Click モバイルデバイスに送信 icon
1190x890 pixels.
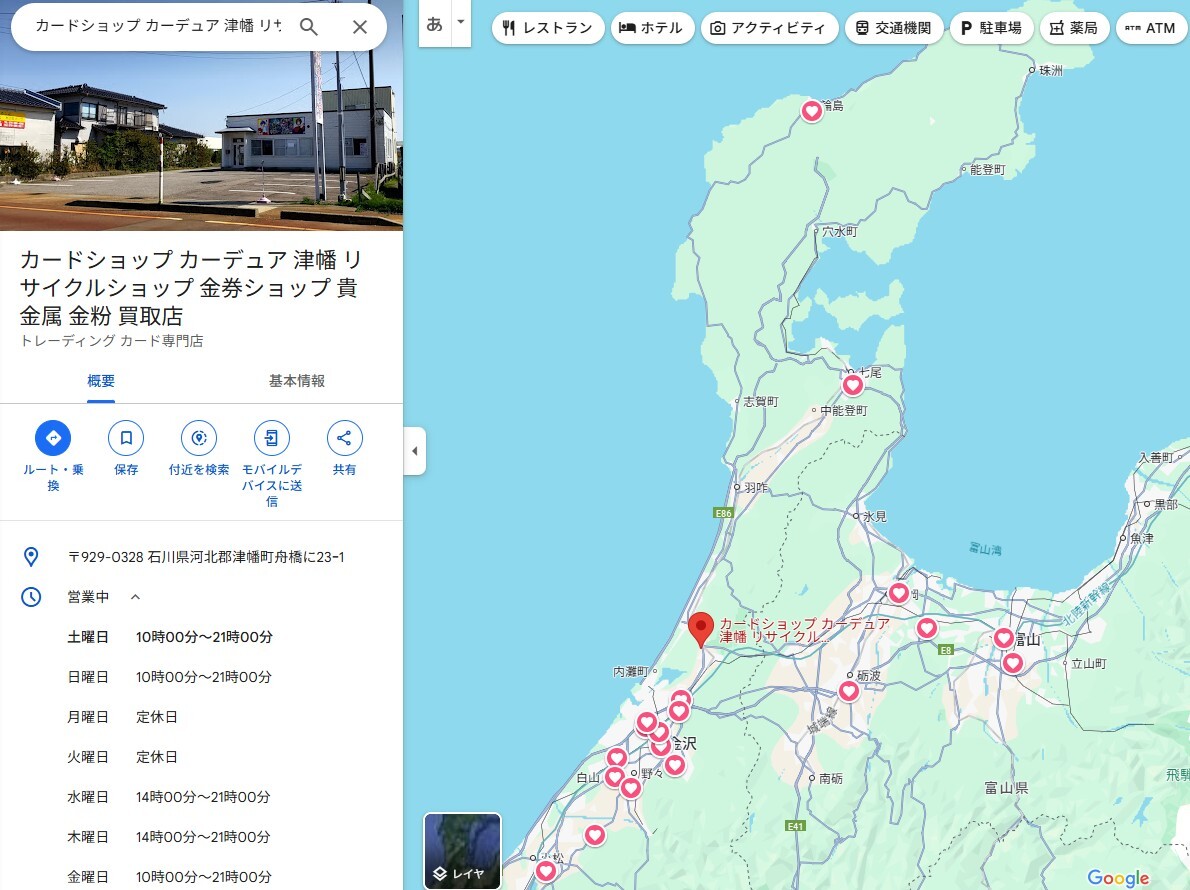pyautogui.click(x=272, y=438)
